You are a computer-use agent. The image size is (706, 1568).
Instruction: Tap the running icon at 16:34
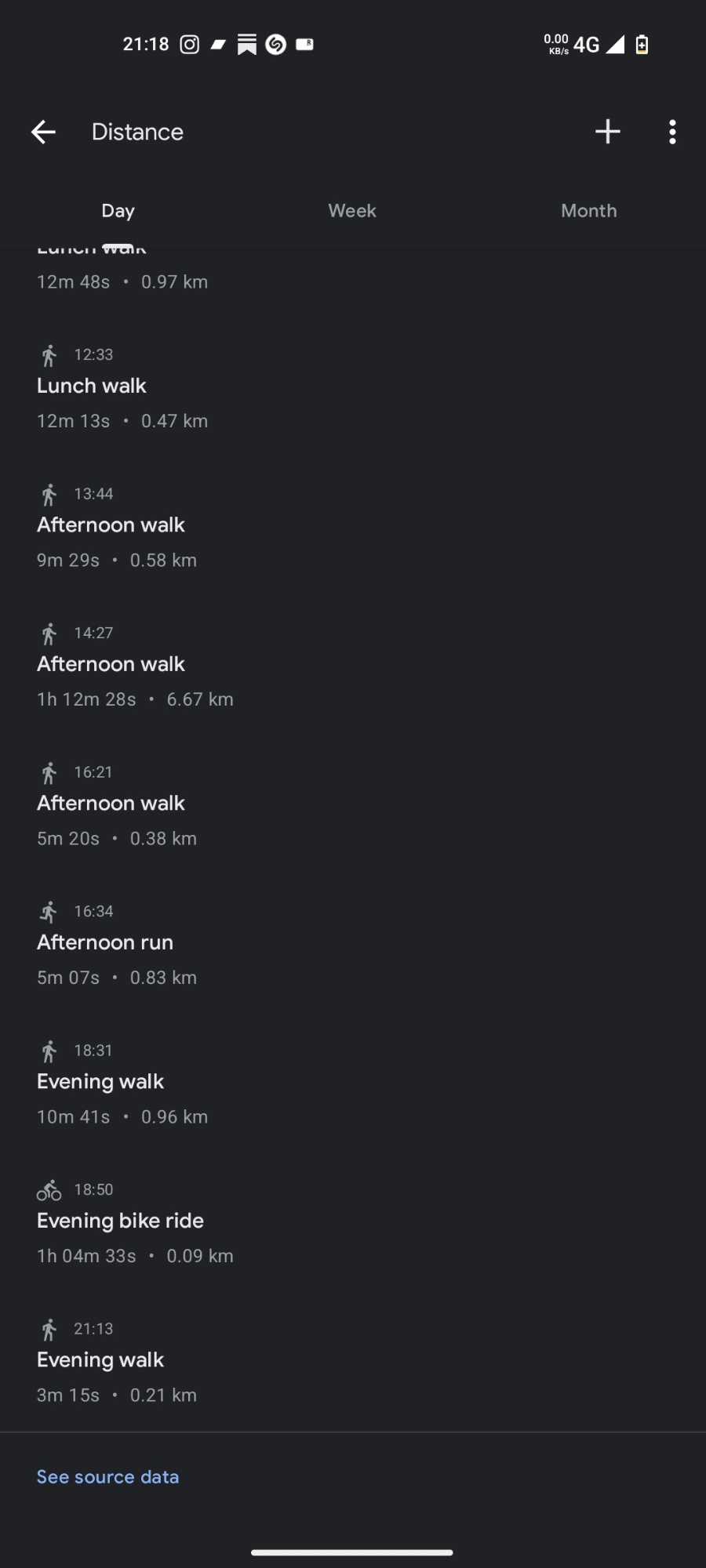pyautogui.click(x=49, y=912)
